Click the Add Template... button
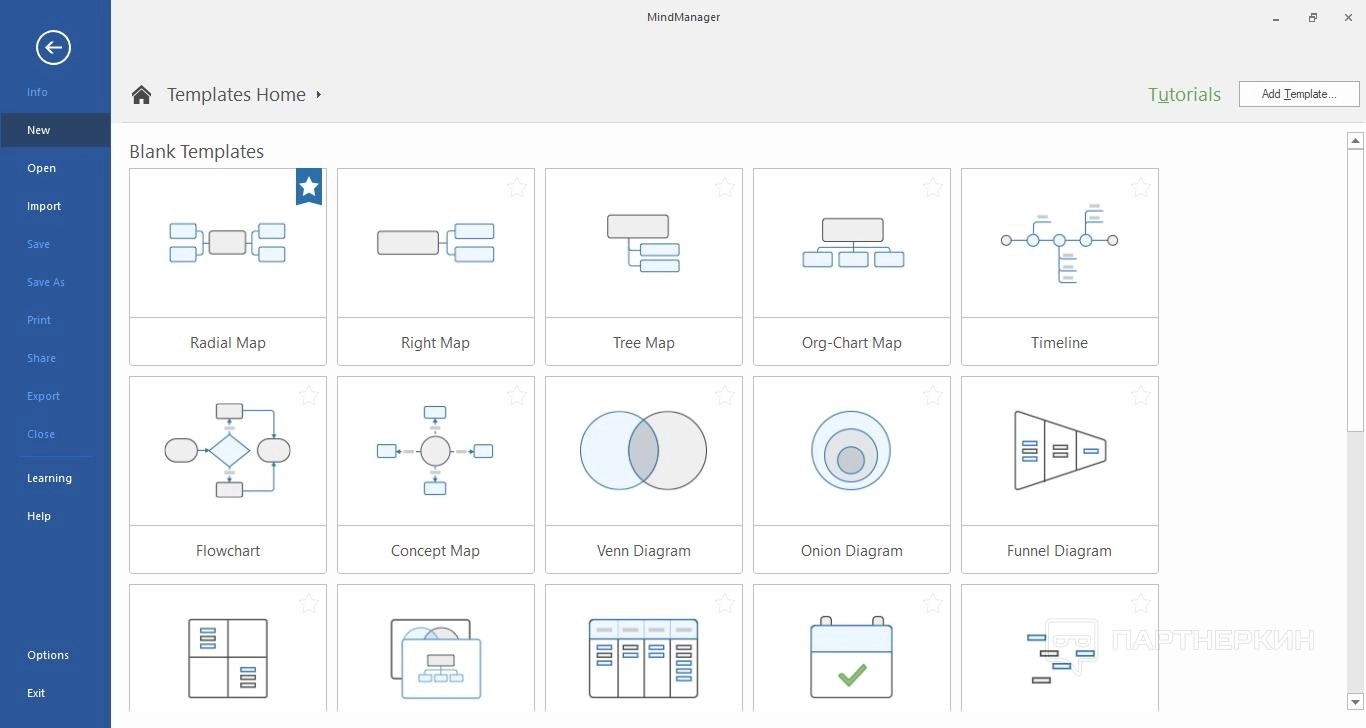1366x728 pixels. pos(1299,94)
